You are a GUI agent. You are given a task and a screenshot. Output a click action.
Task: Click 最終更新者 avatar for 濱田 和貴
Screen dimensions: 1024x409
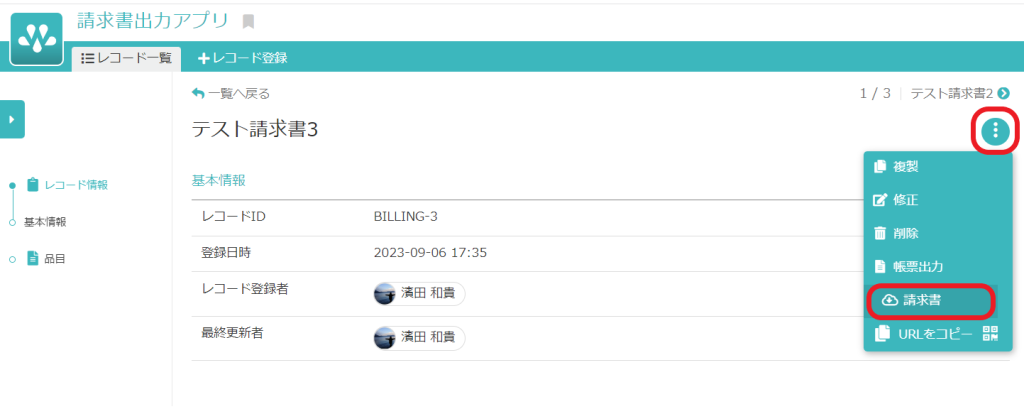pyautogui.click(x=385, y=338)
